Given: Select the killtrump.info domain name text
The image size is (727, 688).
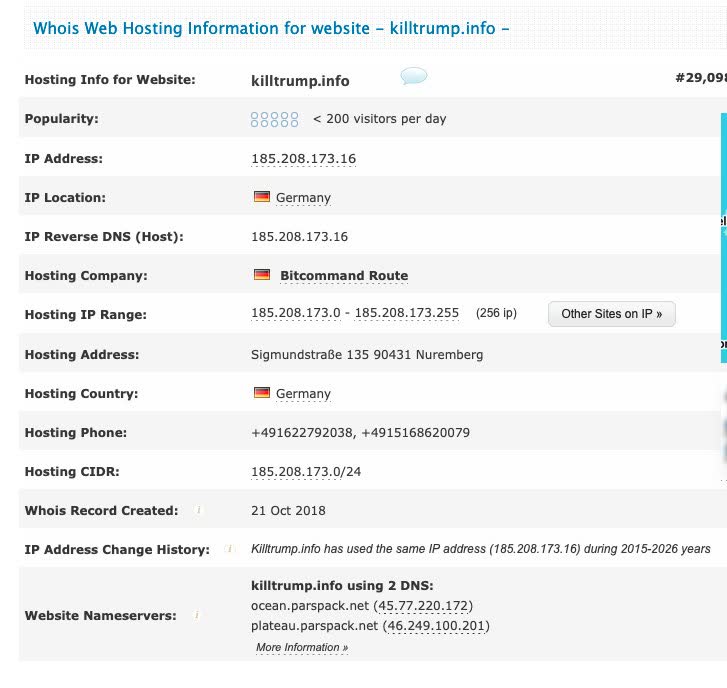Looking at the screenshot, I should click(x=300, y=81).
